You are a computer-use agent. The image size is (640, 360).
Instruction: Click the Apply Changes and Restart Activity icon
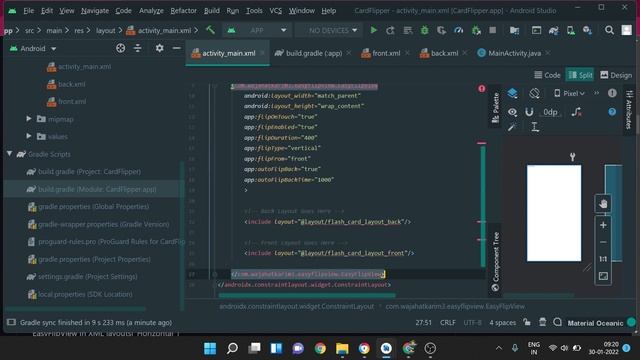pos(390,30)
